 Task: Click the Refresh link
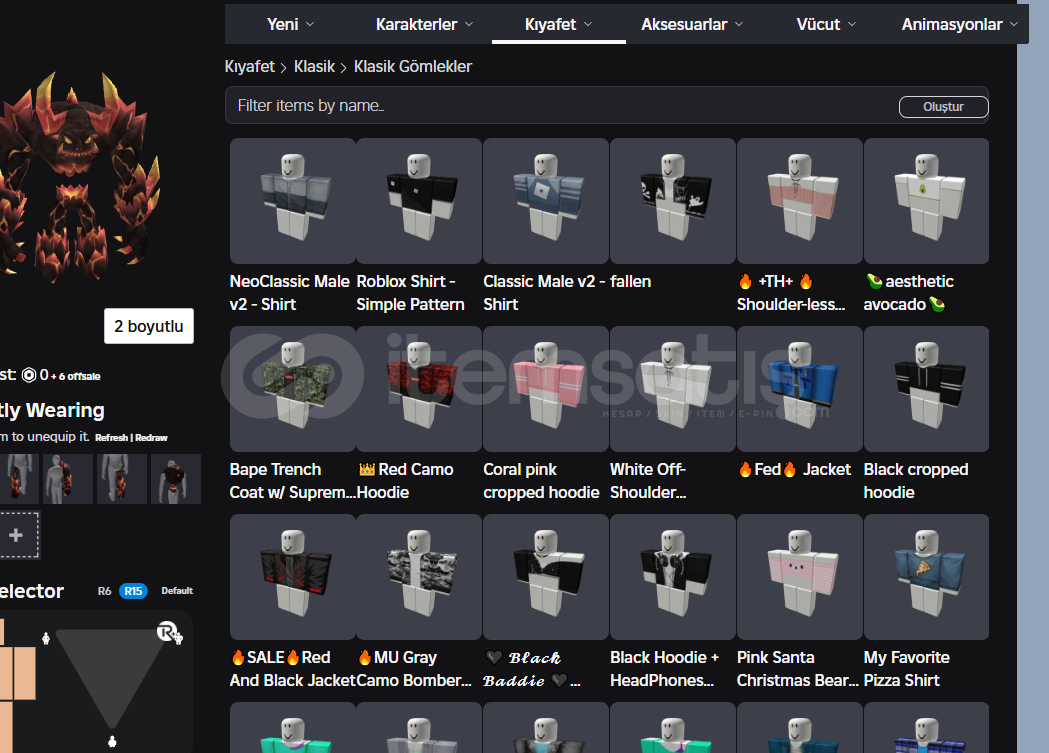pyautogui.click(x=111, y=437)
